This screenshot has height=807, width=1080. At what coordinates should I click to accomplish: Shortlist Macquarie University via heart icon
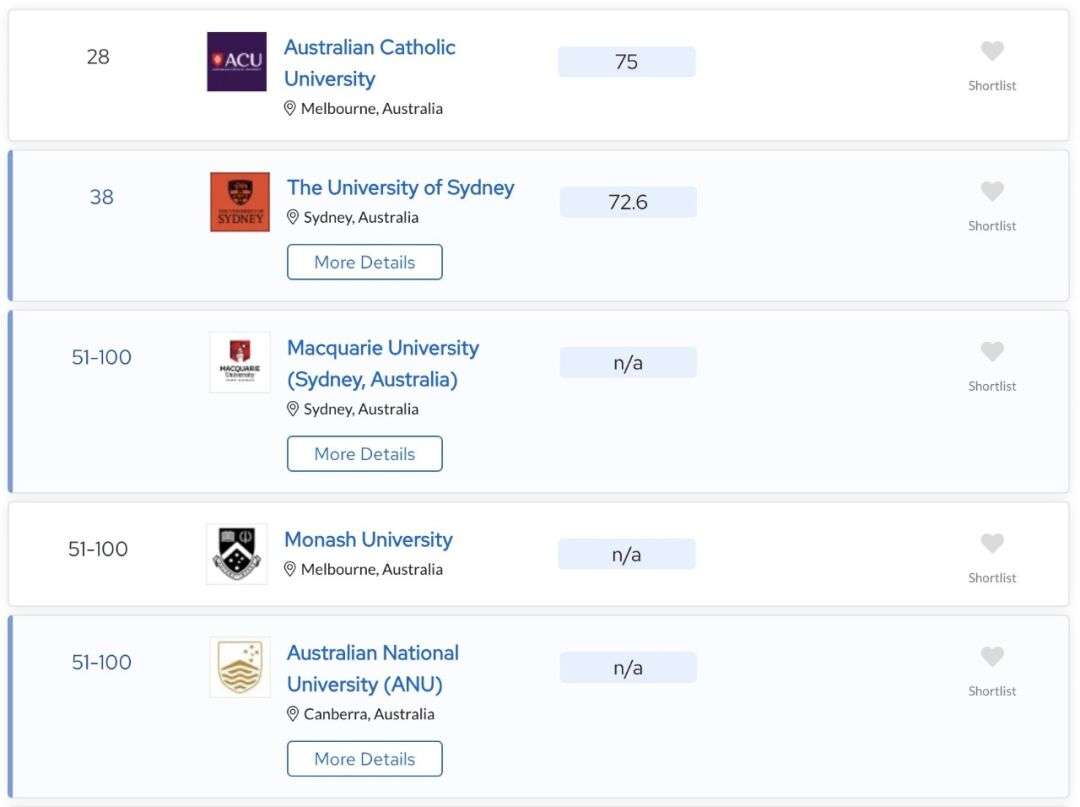tap(992, 352)
